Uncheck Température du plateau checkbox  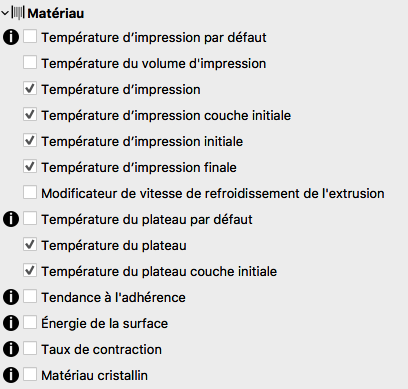[x=30, y=244]
